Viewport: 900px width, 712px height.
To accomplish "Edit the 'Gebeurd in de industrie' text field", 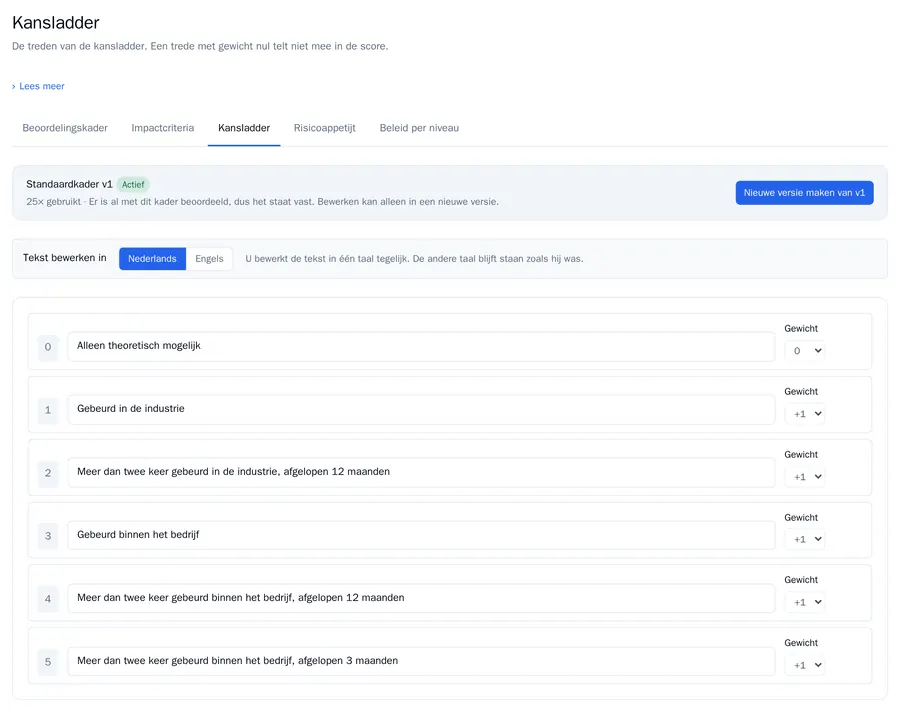I will [x=421, y=409].
